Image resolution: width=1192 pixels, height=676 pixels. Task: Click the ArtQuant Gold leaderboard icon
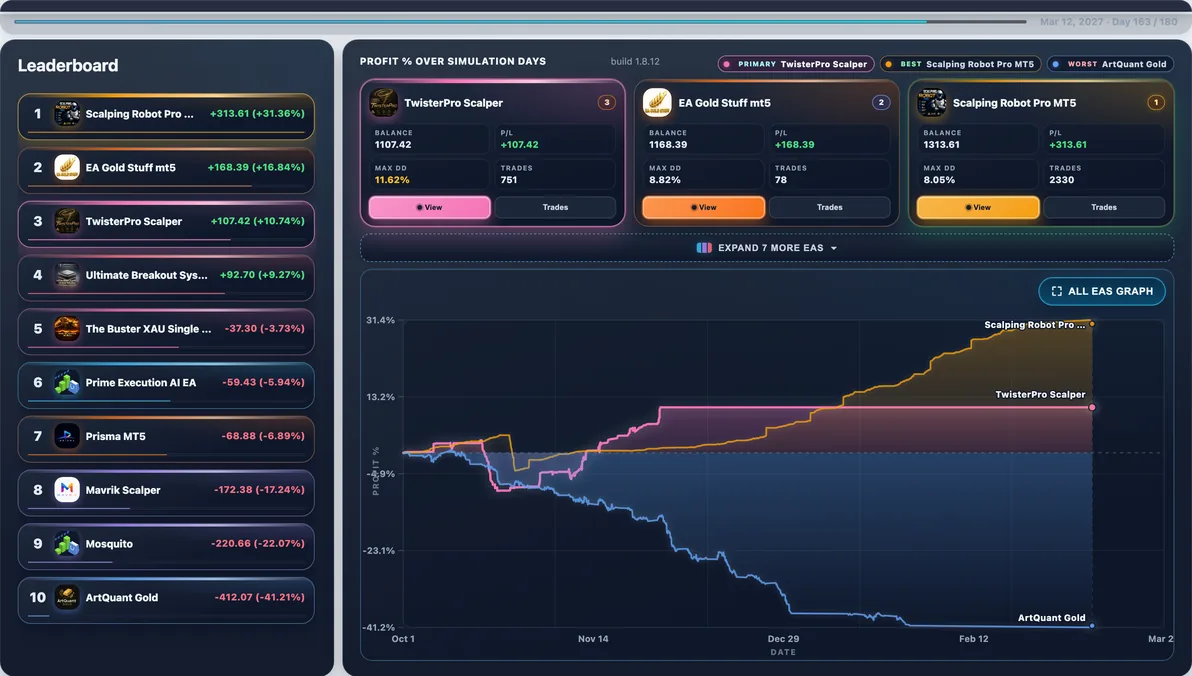tap(67, 598)
